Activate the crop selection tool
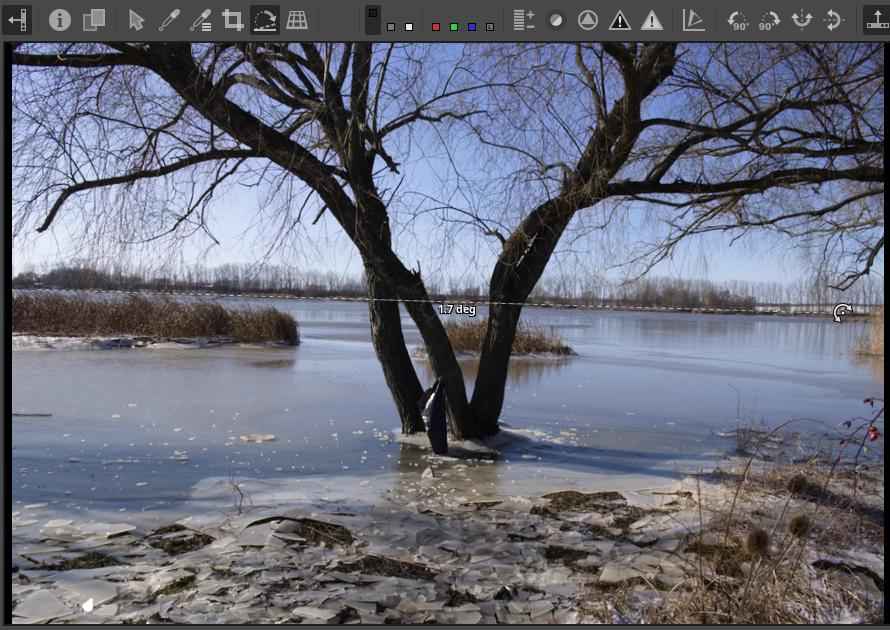 point(232,20)
